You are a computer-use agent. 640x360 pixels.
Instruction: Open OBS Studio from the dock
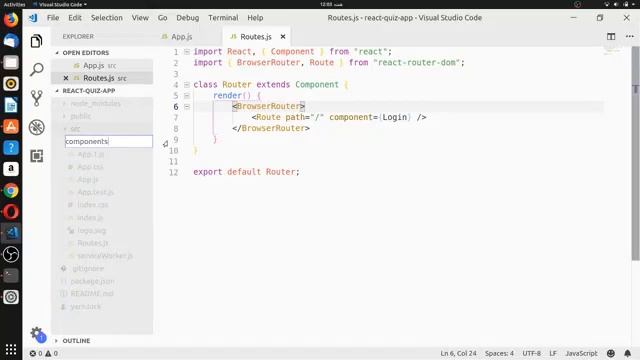click(11, 254)
